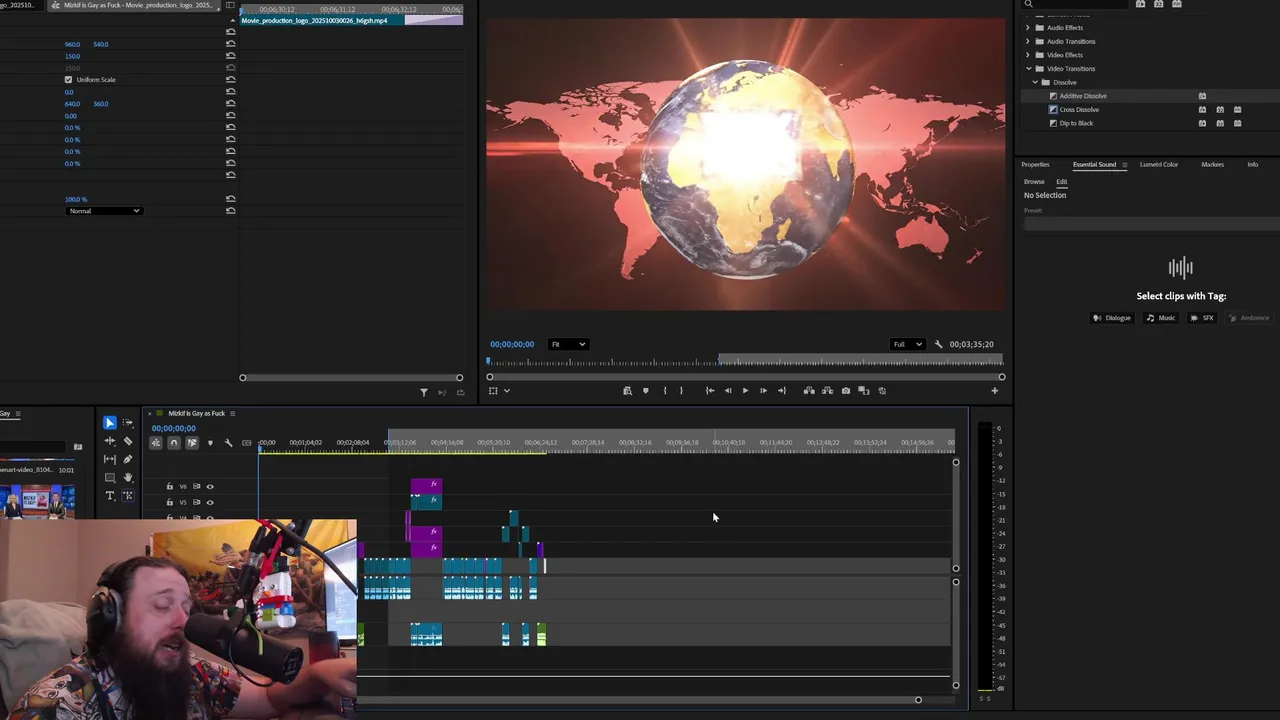The width and height of the screenshot is (1280, 720).
Task: Expand the Video Effects folder
Action: (1028, 55)
